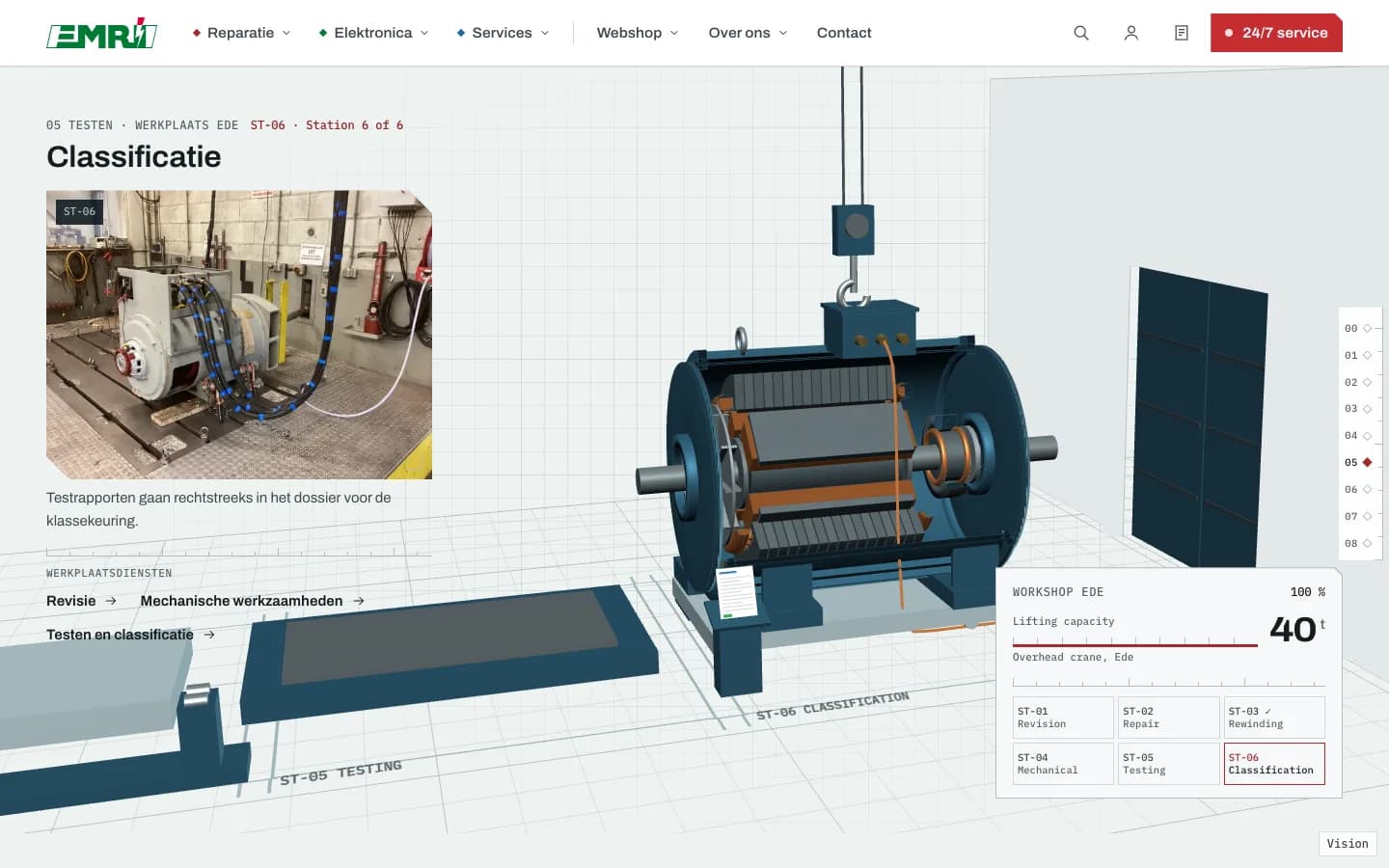Open the ST-06 workshop photo

pyautogui.click(x=239, y=335)
